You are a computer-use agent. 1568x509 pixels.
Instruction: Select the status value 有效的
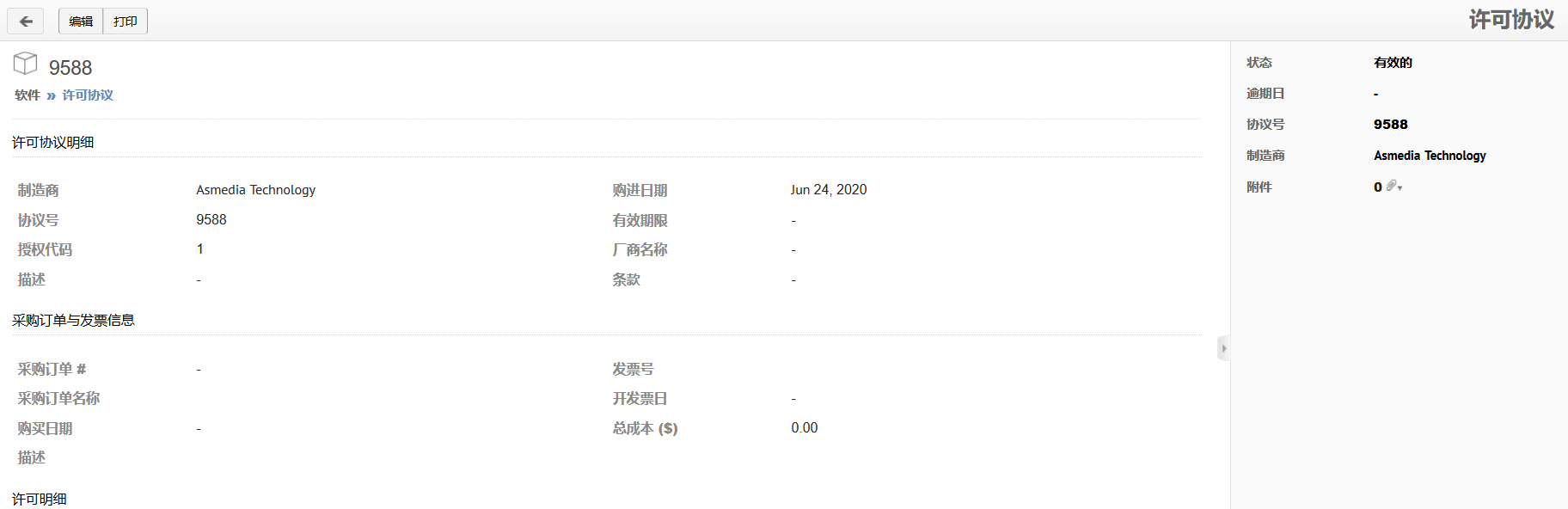tap(1393, 63)
